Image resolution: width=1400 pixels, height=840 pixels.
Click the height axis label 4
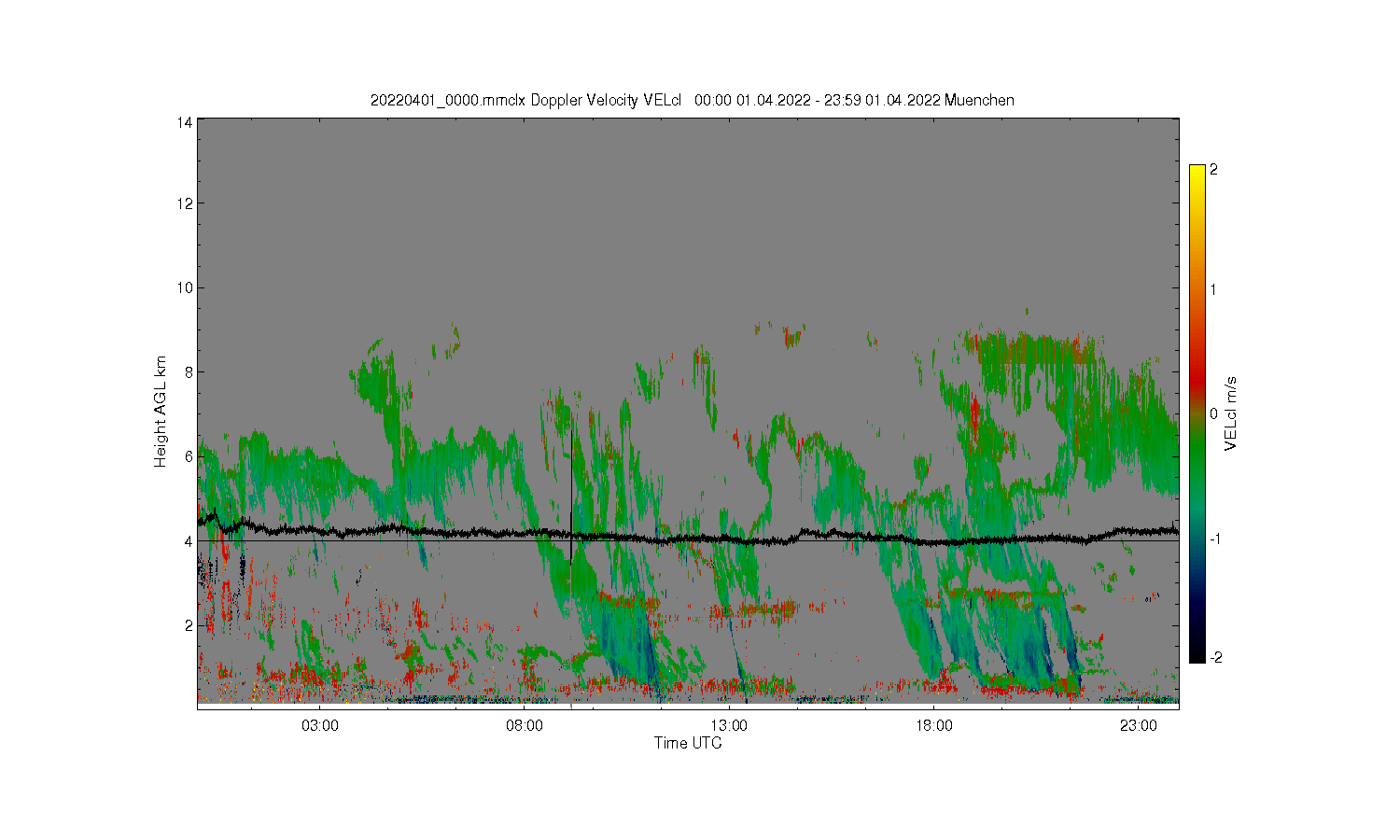pyautogui.click(x=189, y=540)
